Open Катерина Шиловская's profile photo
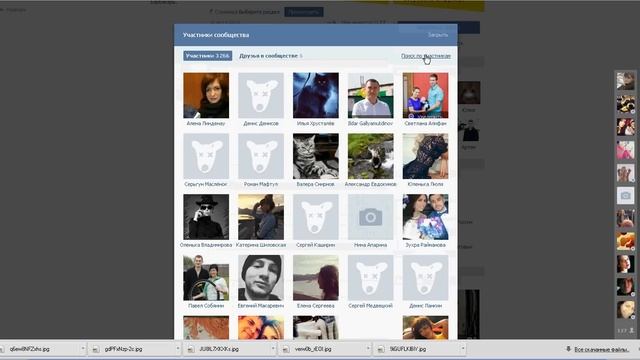Viewport: 640px width, 360px height. click(261, 217)
